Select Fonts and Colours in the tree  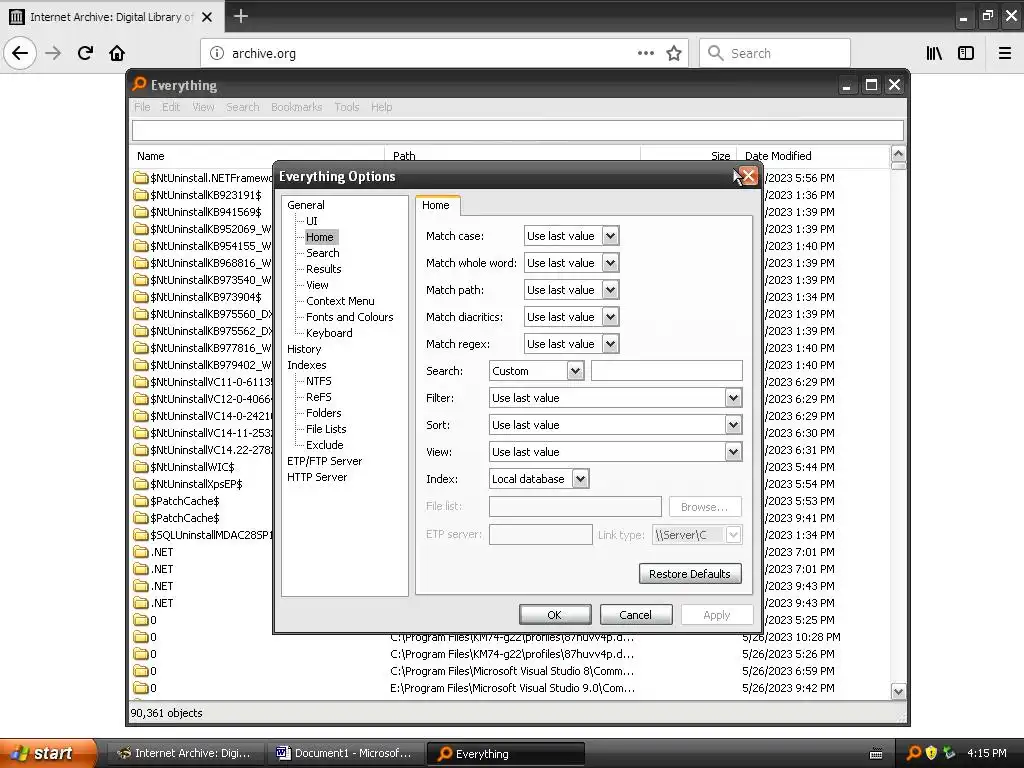pos(349,317)
